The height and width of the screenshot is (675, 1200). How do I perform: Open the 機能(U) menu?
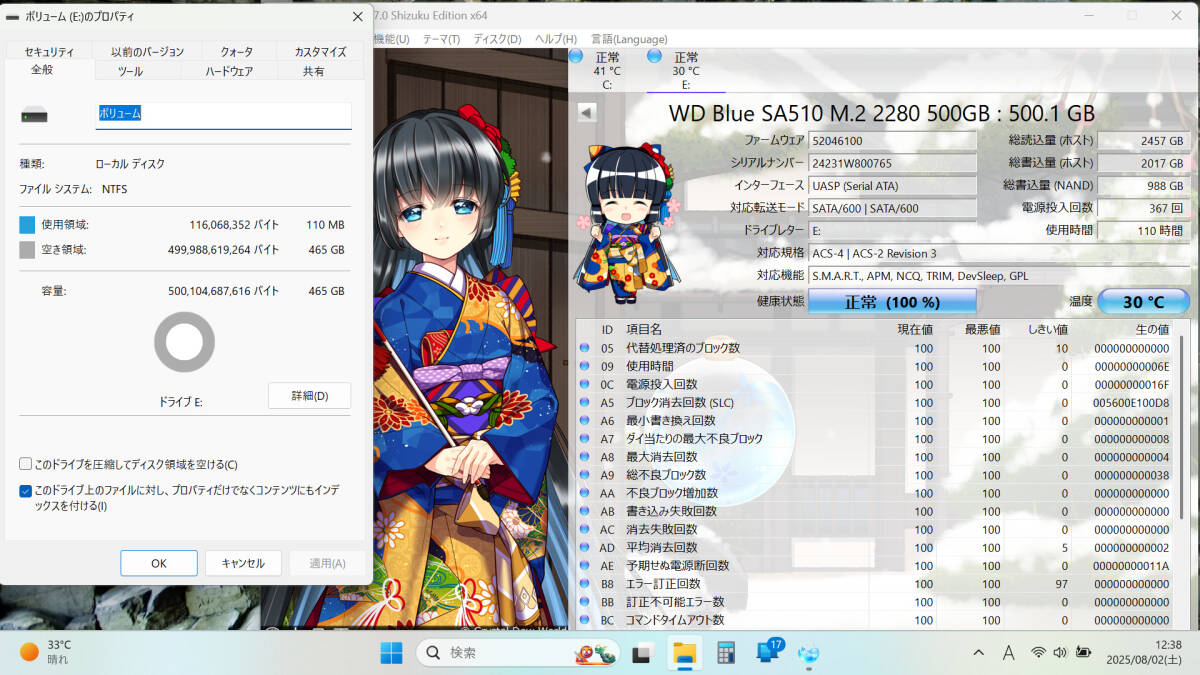pos(390,39)
